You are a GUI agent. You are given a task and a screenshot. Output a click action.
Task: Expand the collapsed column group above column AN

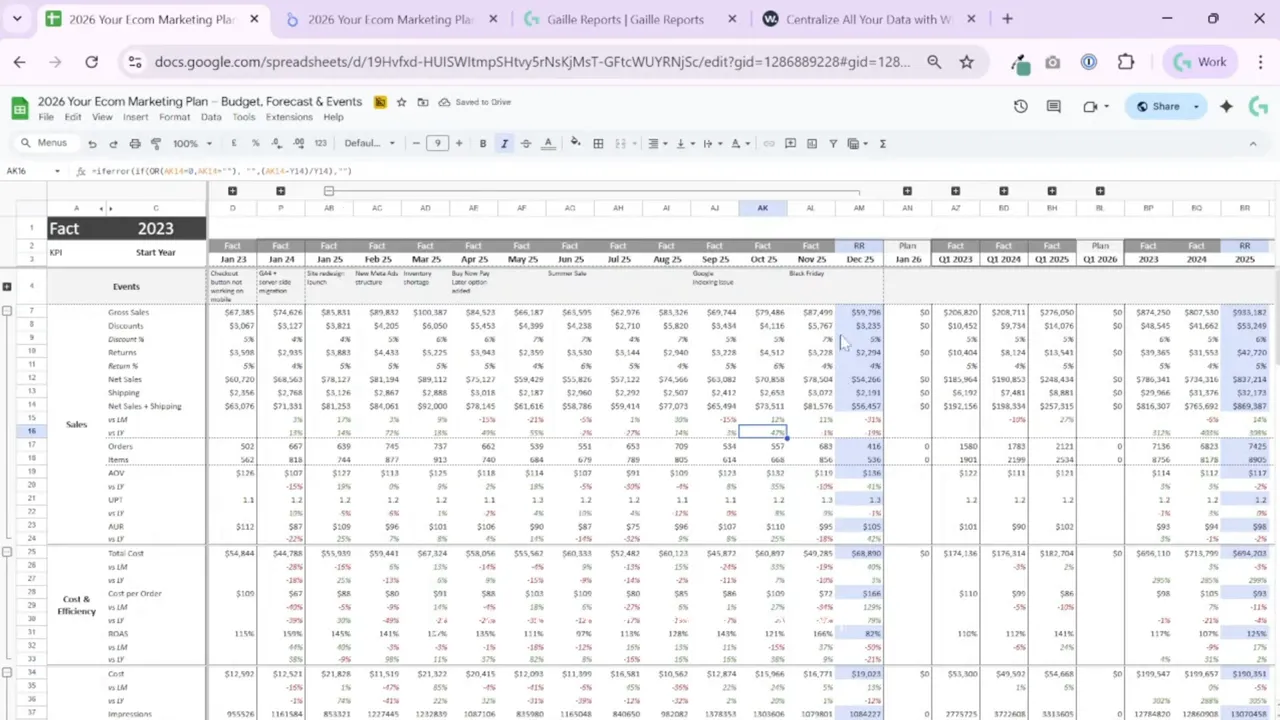[x=907, y=190]
